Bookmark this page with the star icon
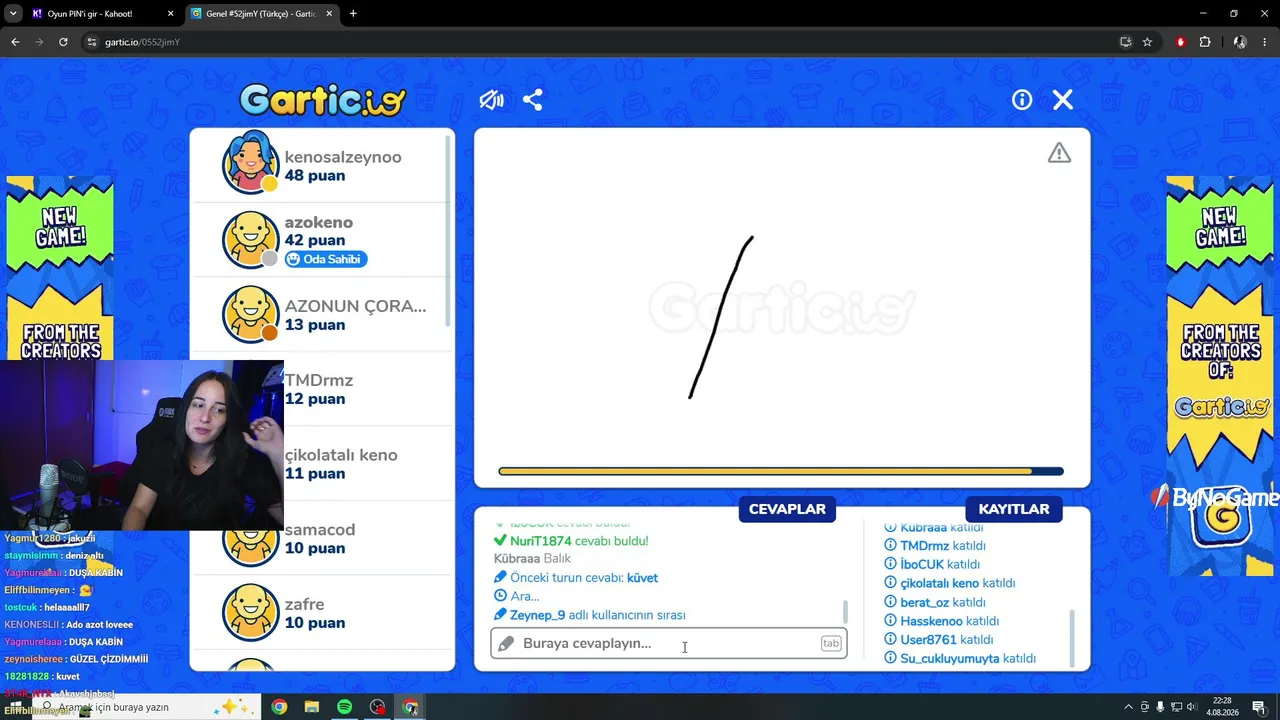1280x720 pixels. click(1147, 42)
